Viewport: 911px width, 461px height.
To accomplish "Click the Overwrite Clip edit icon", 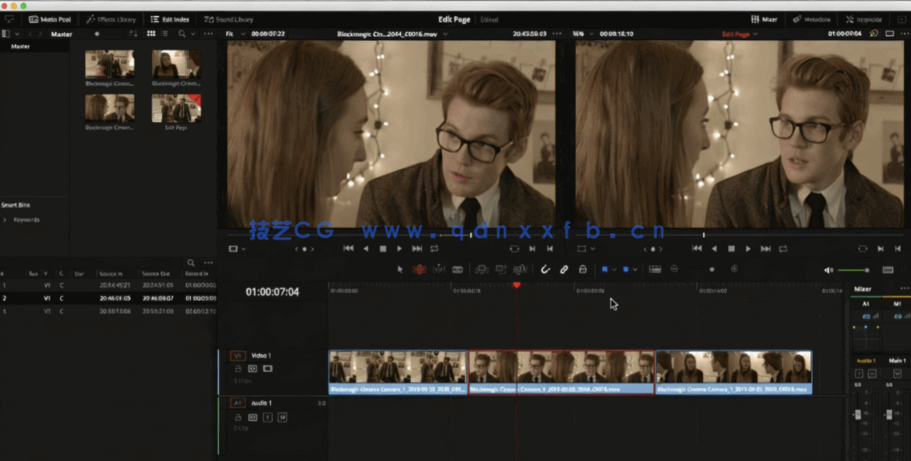I will click(501, 269).
